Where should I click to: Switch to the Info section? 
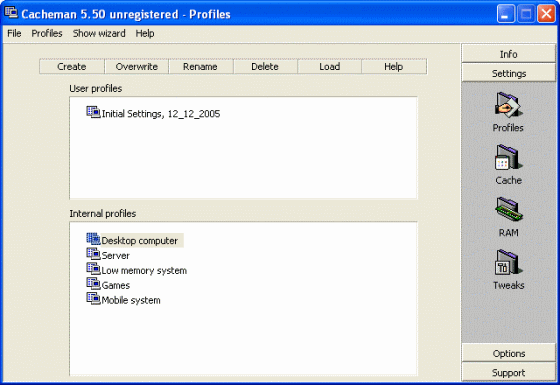pos(509,54)
